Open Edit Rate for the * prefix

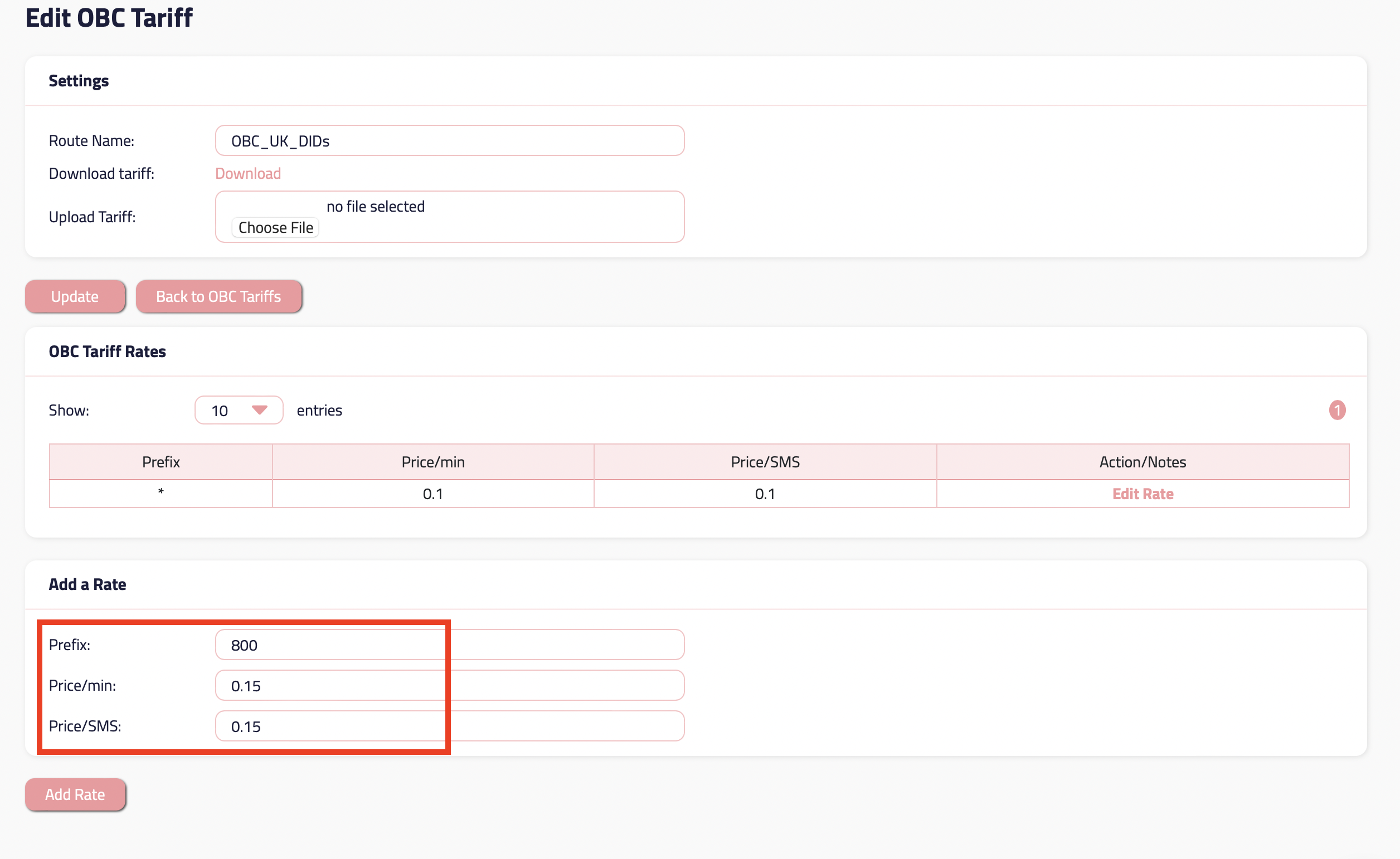(1142, 494)
